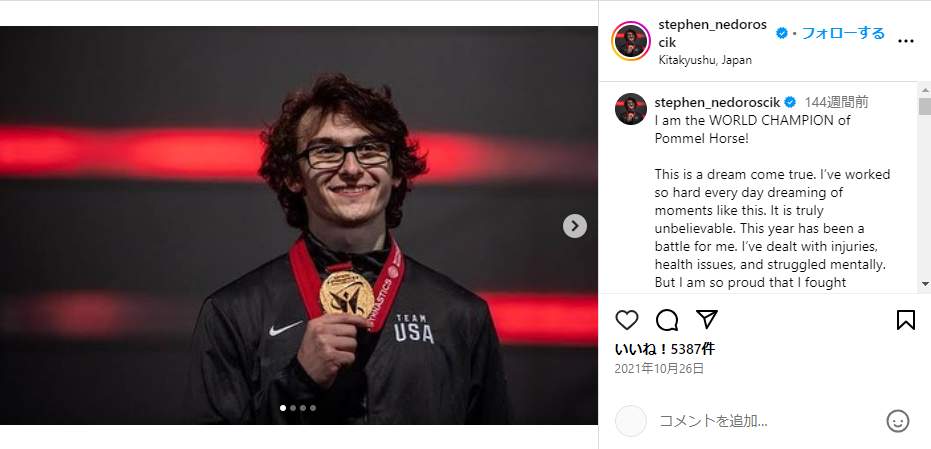Open the Kitakyushu, Japan location link
Screen dimensions: 931x449
(705, 60)
